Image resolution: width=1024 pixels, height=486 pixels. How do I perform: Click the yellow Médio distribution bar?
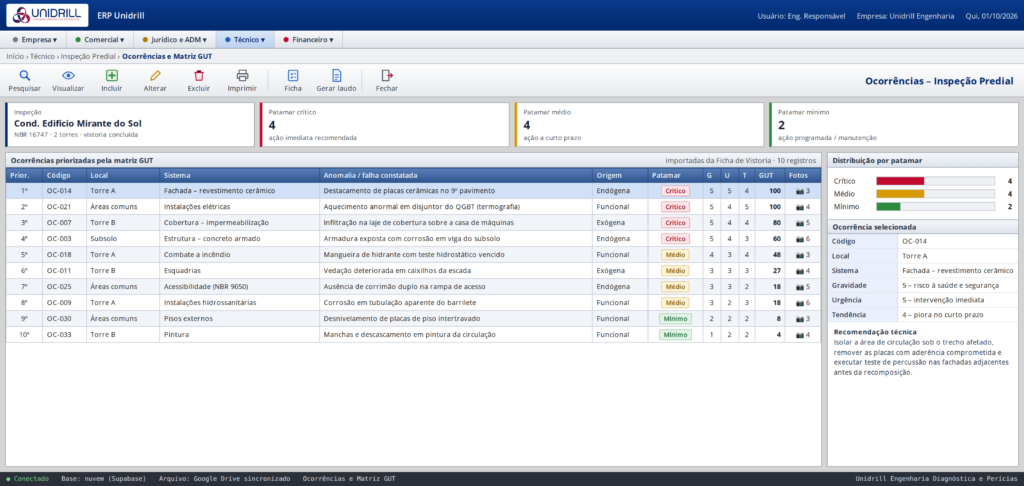(900, 193)
